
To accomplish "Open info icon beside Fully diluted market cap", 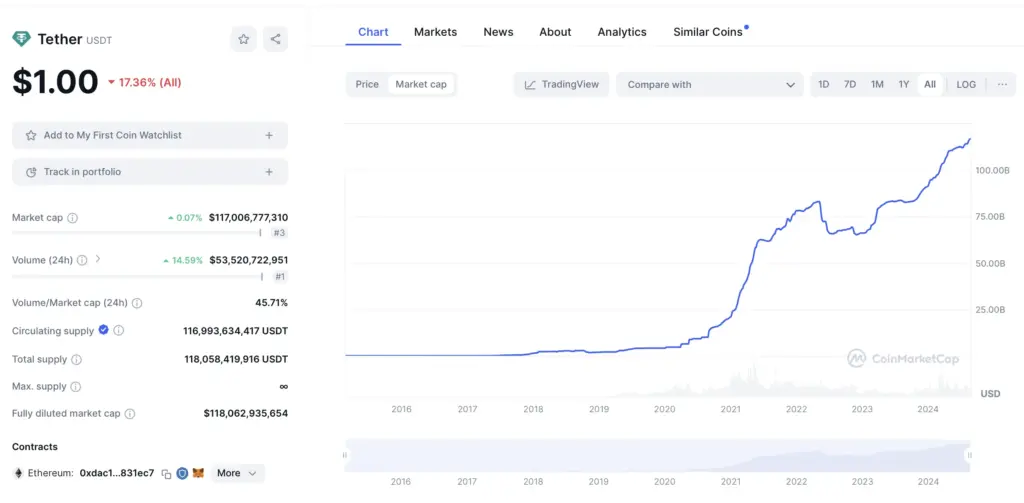I will tap(130, 414).
